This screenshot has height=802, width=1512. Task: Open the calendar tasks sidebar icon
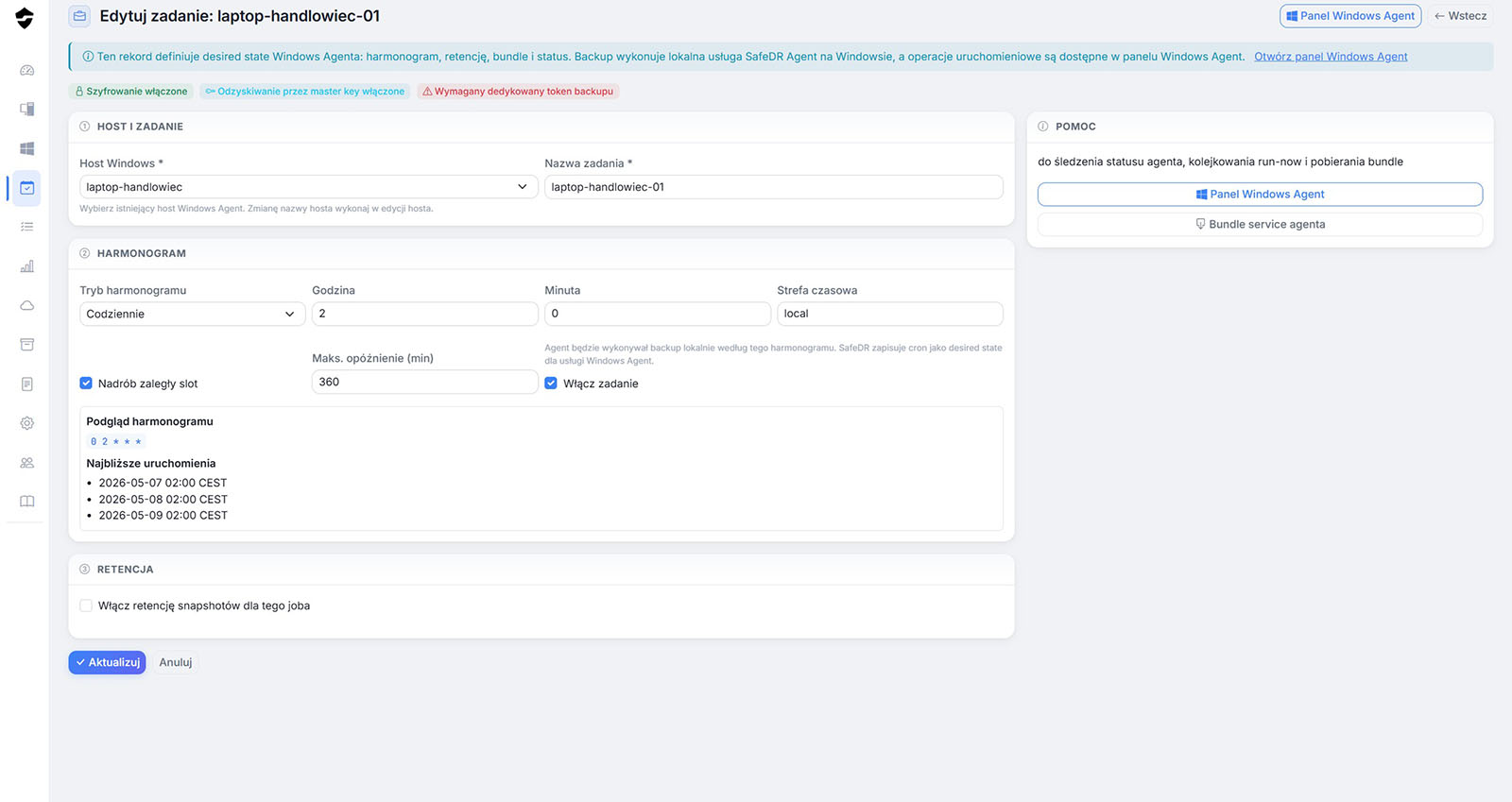pyautogui.click(x=27, y=188)
